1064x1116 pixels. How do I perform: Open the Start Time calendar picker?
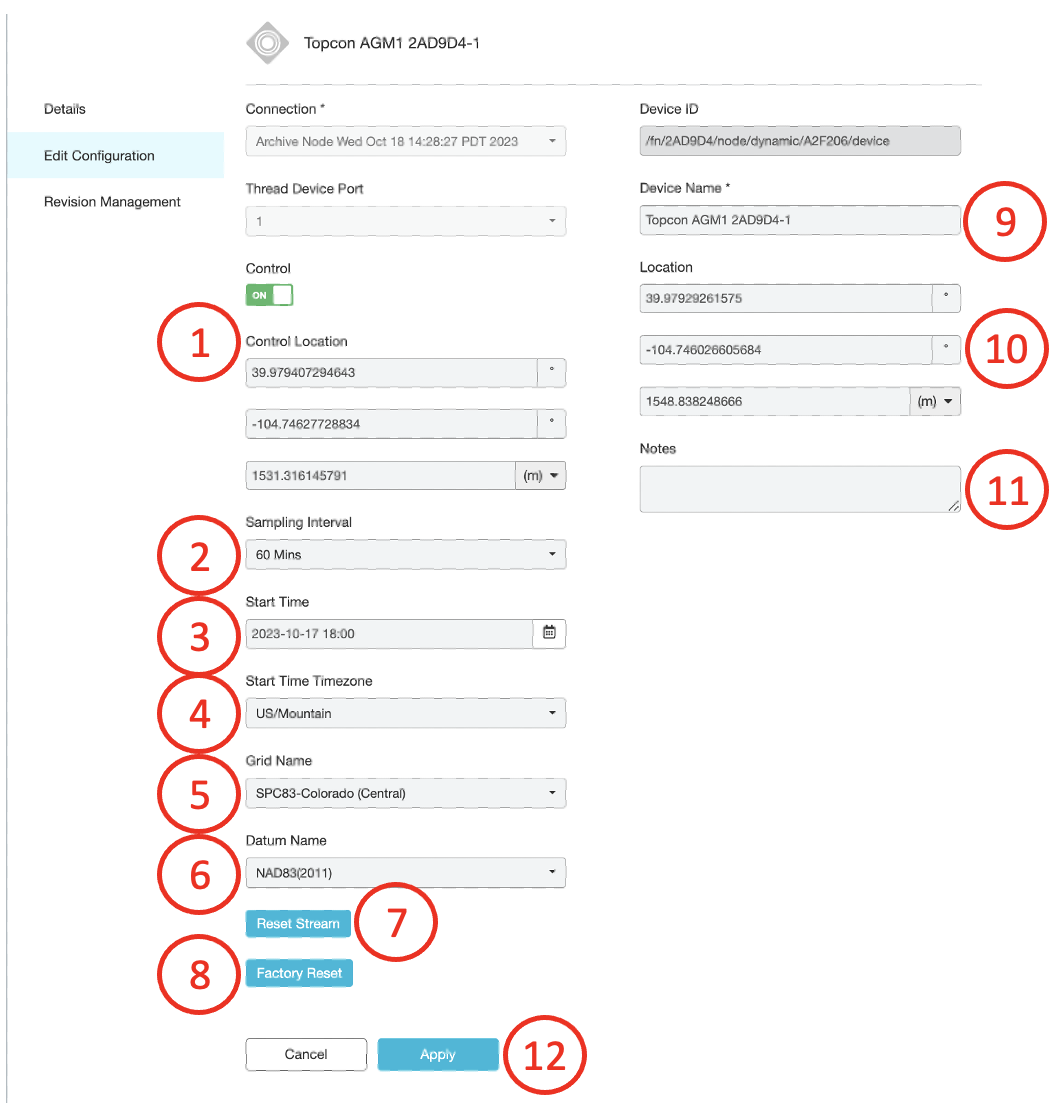click(x=549, y=633)
